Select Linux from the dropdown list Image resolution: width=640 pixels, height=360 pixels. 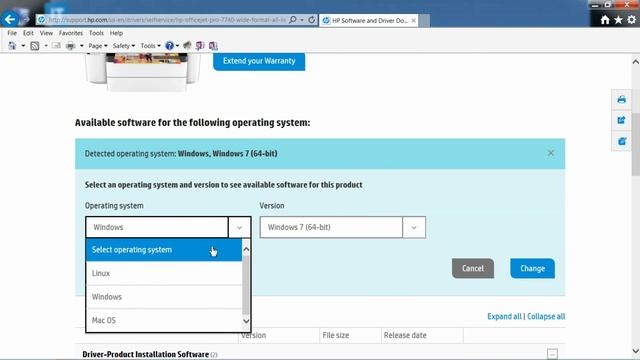click(164, 273)
